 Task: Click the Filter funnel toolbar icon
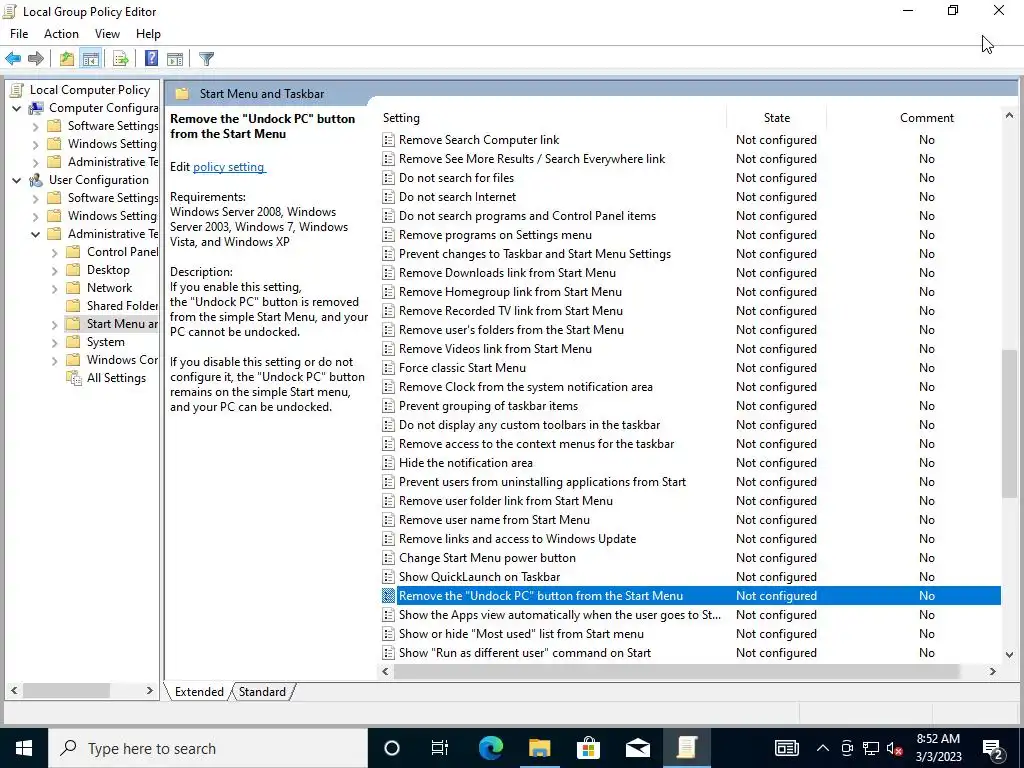tap(206, 59)
